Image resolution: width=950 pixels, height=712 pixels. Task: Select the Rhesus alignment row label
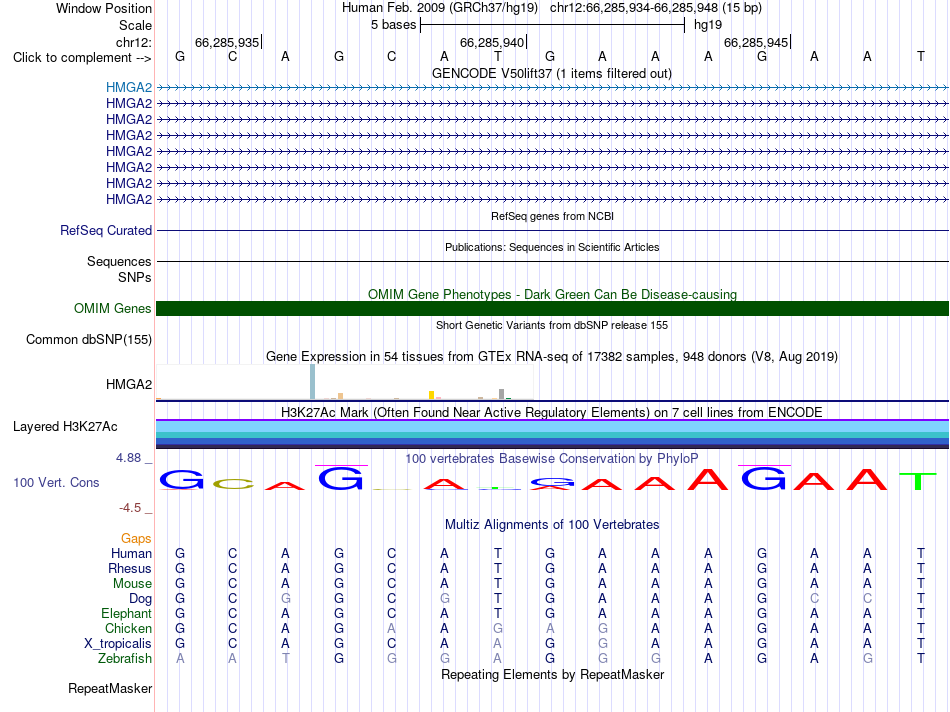(130, 568)
